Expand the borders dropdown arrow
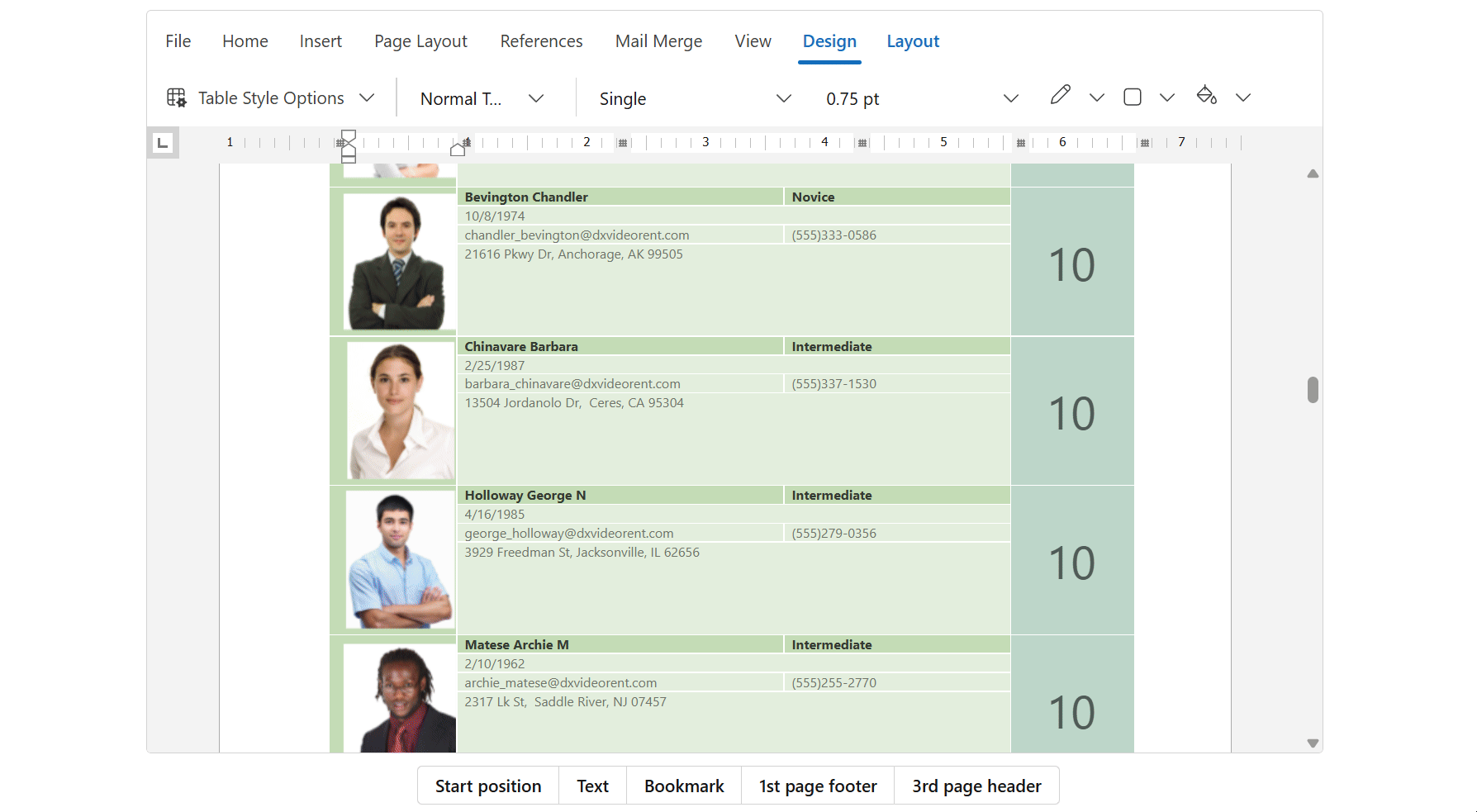 (1166, 97)
